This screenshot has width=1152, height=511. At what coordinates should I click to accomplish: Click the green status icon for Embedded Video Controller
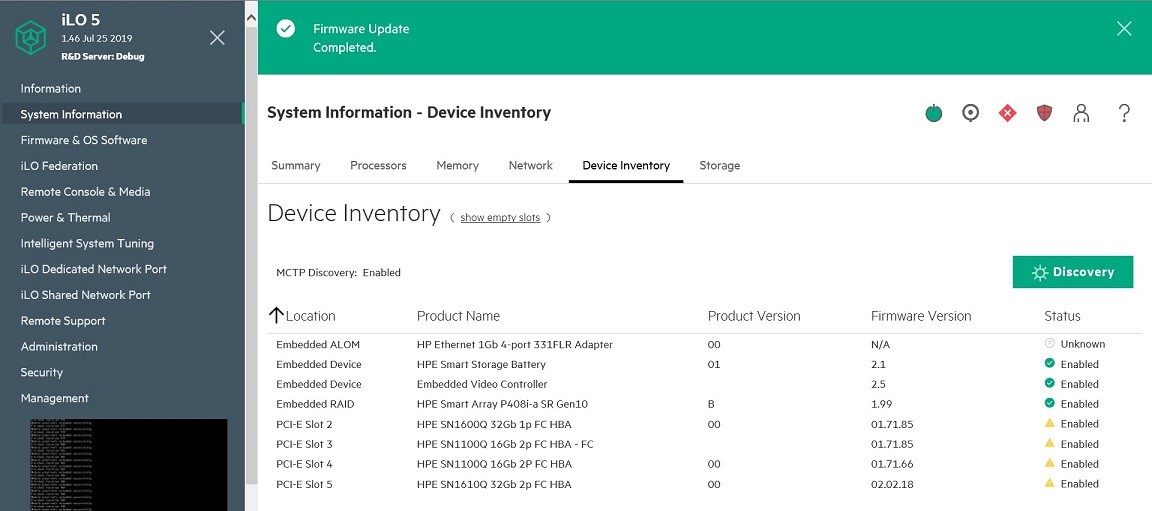(x=1049, y=383)
